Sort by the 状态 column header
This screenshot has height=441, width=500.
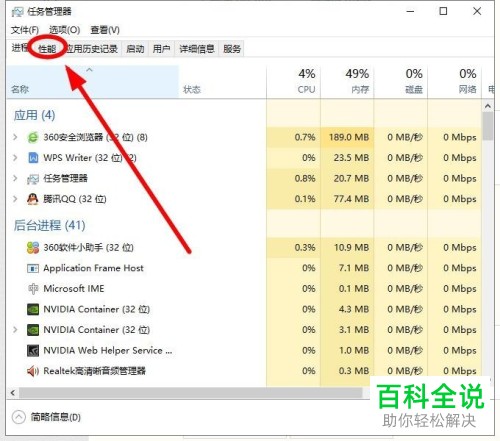click(x=222, y=82)
